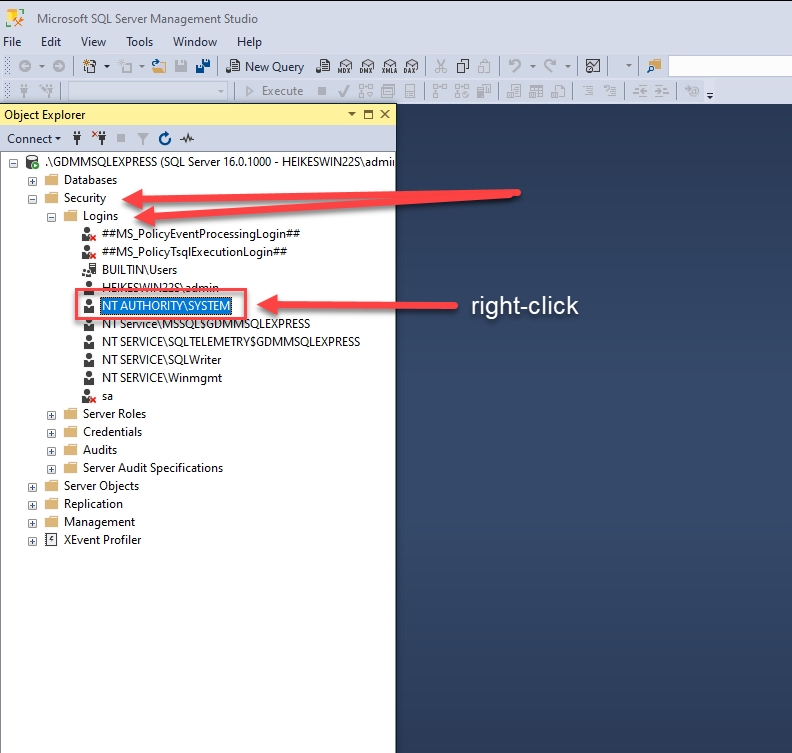Collapse the Logins node
Screen dimensions: 792x753
pyautogui.click(x=52, y=217)
